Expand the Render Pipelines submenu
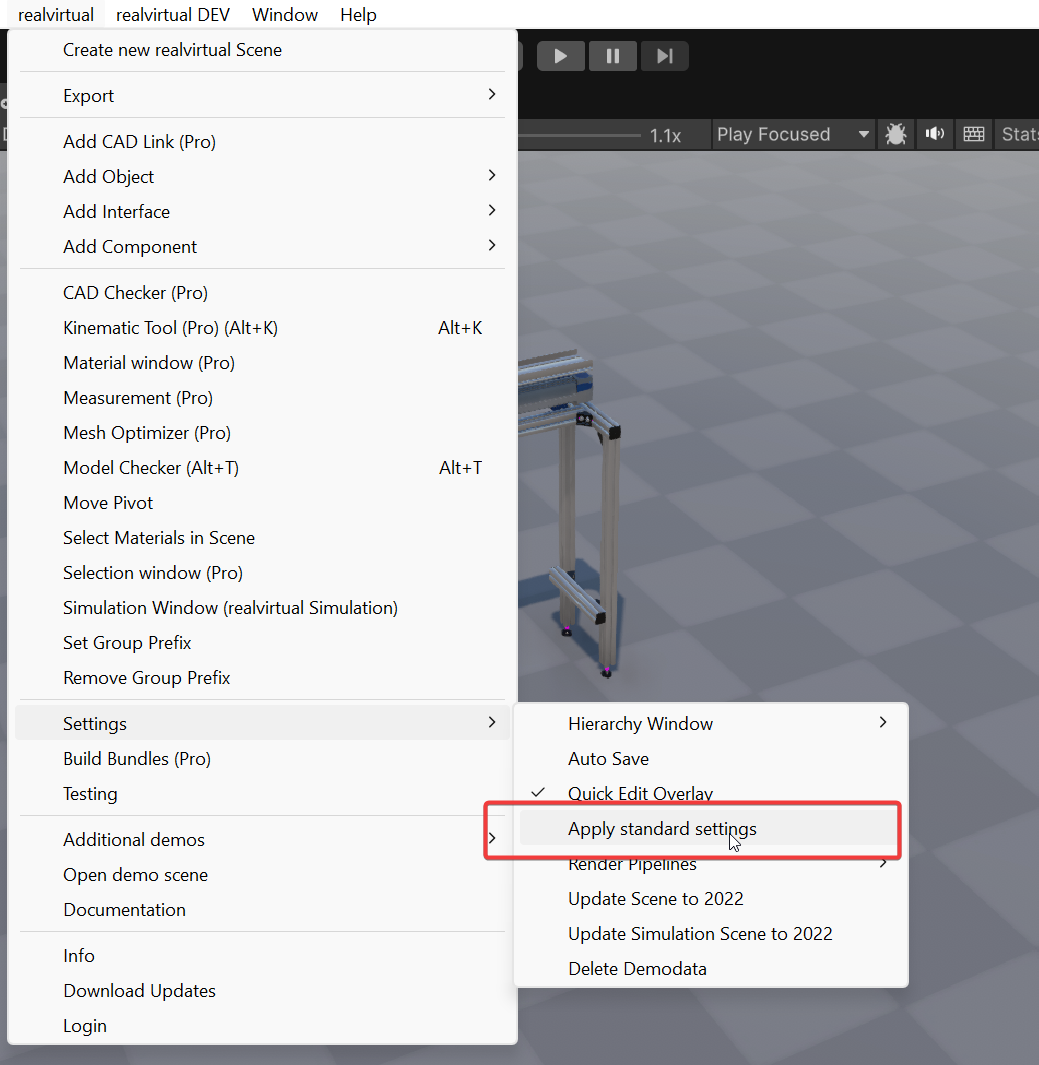 [710, 863]
